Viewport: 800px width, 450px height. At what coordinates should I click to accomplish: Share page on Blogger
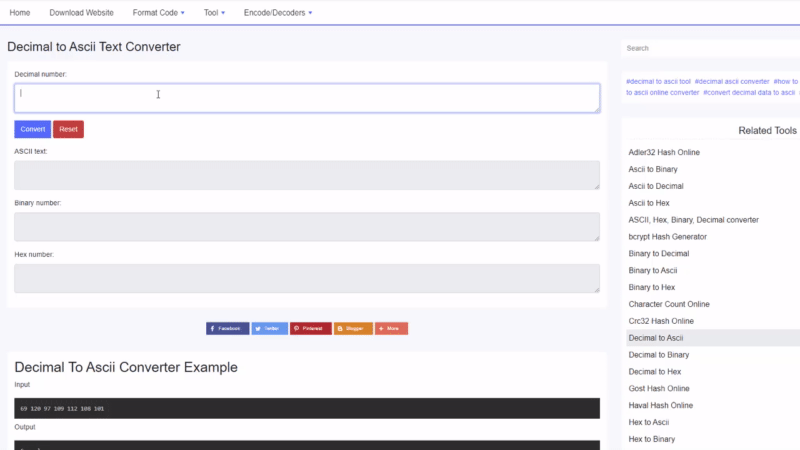coord(353,328)
